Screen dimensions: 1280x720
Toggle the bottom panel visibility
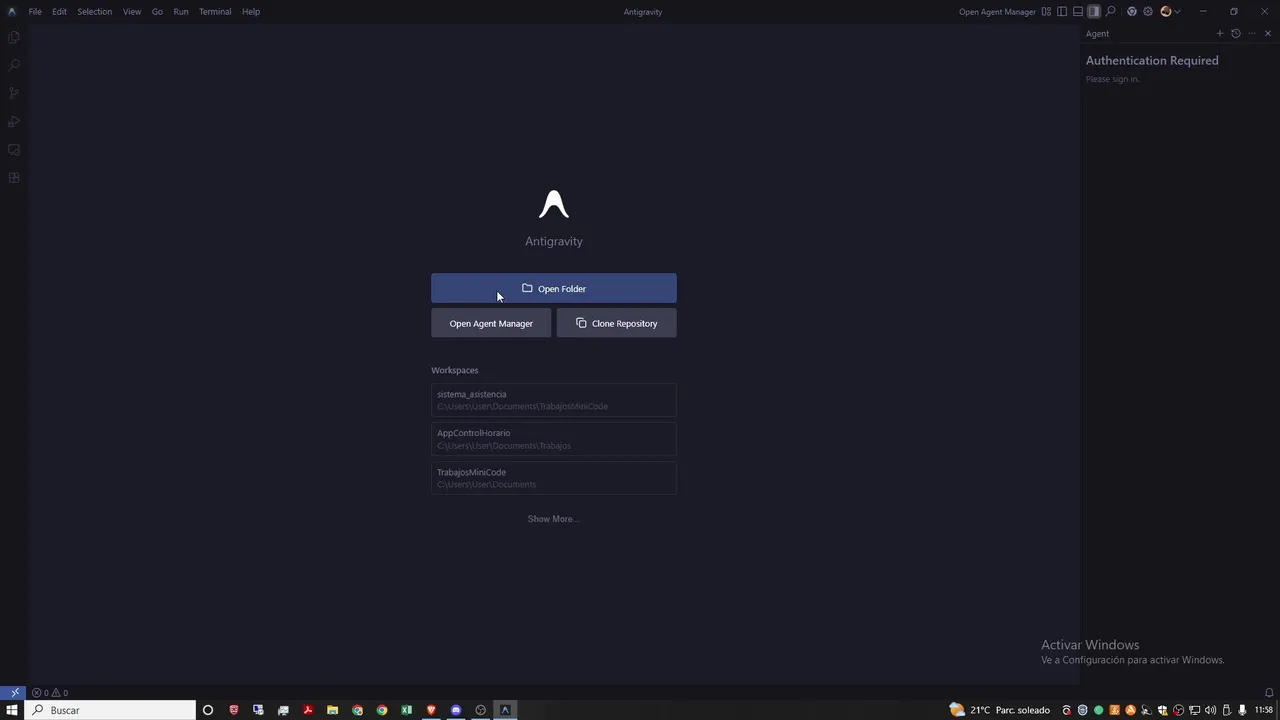tap(1078, 11)
